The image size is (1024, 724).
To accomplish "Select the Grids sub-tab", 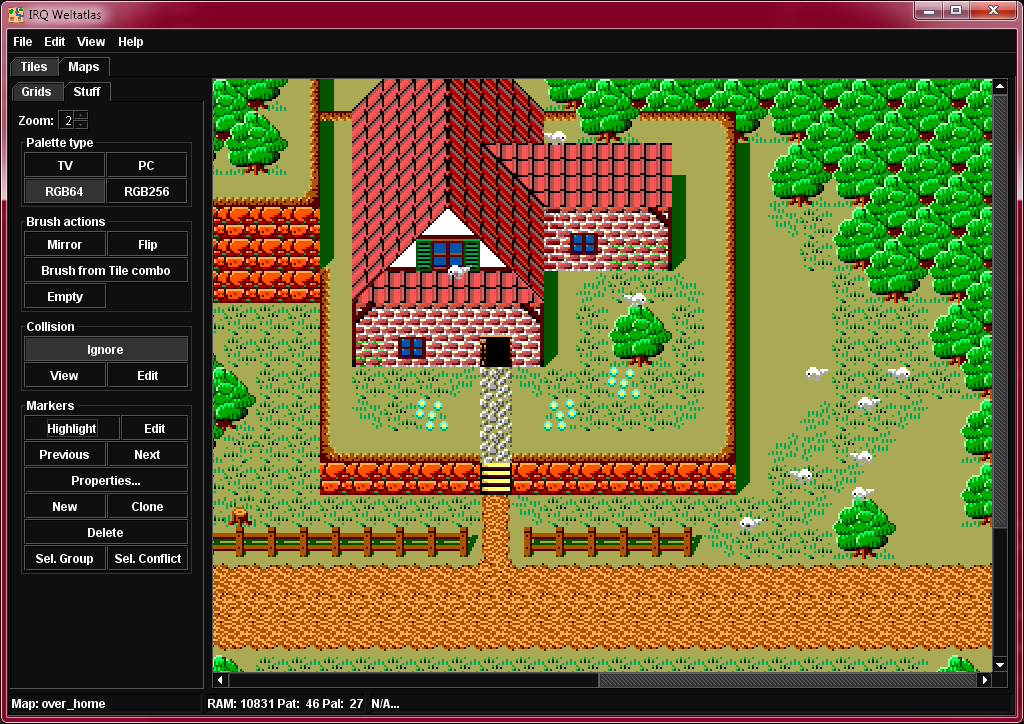I will (x=36, y=91).
